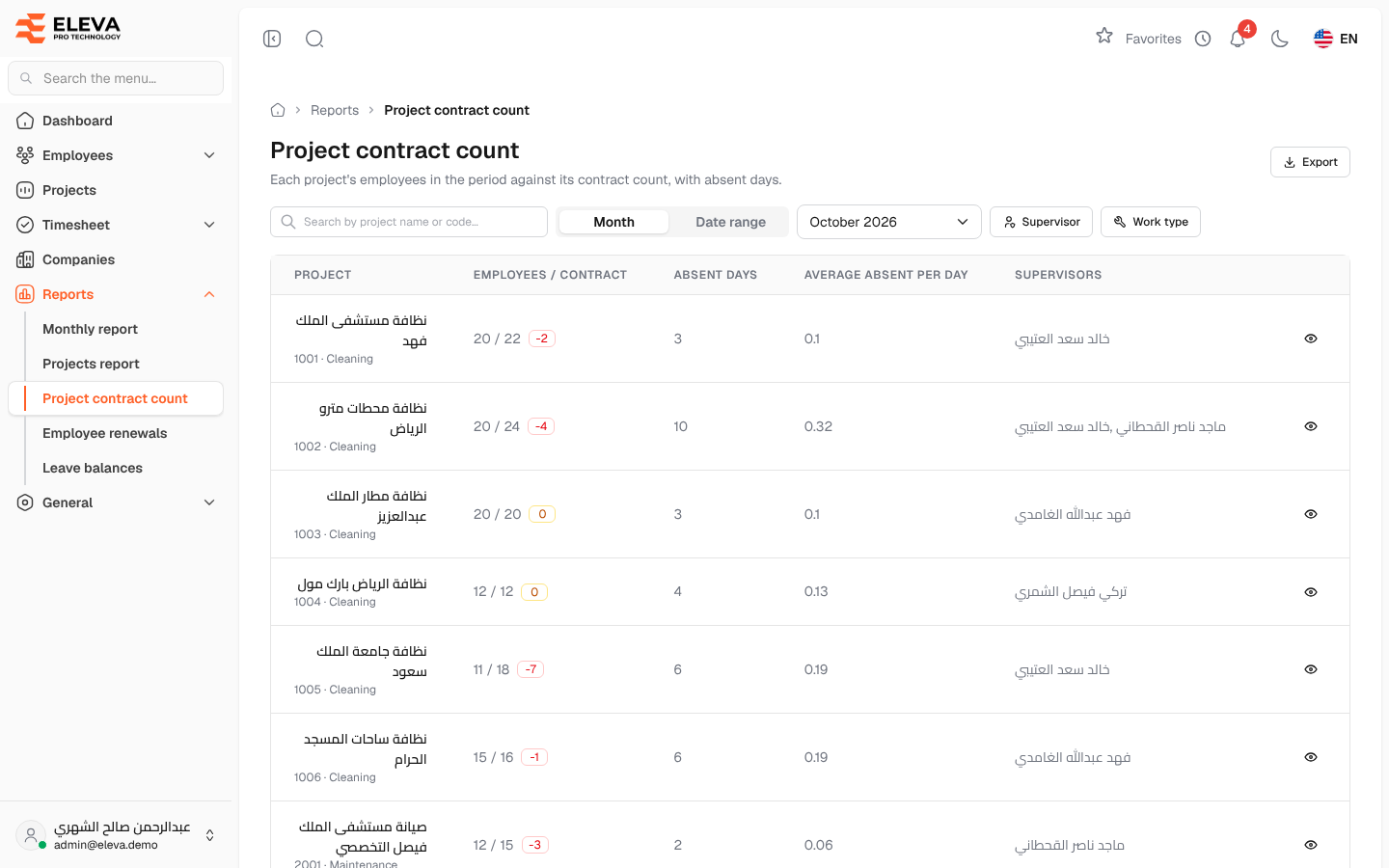Click the Employees / Contract column header
1389x868 pixels.
point(550,275)
